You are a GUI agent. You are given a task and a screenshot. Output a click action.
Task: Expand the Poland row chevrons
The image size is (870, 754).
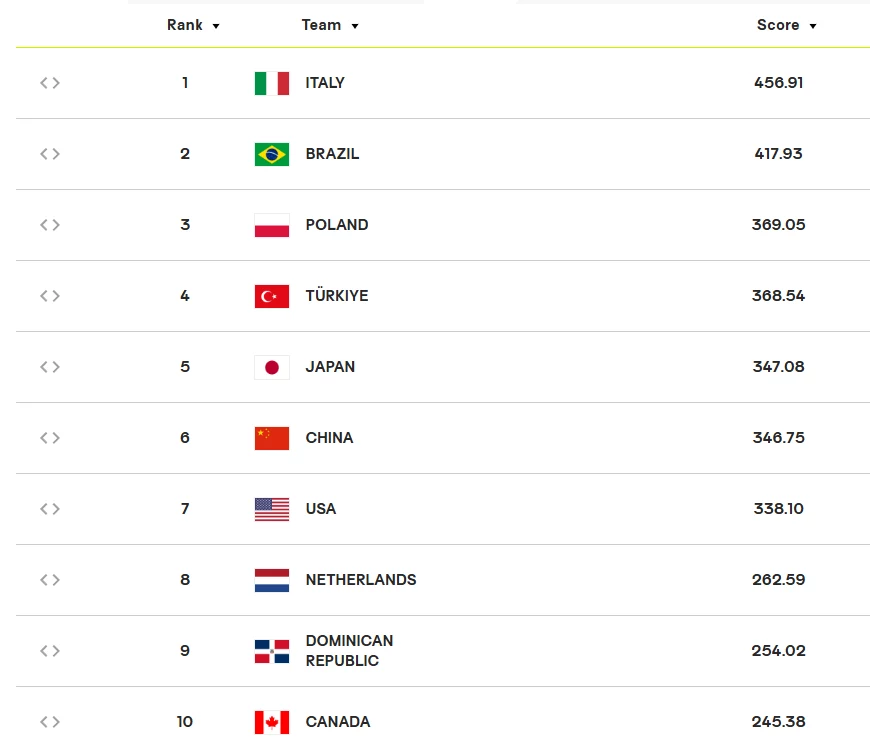pos(50,225)
